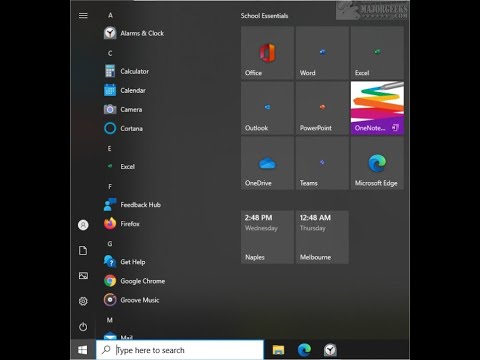The width and height of the screenshot is (480, 360).
Task: Open the Microsoft Edge tile
Action: tap(377, 163)
